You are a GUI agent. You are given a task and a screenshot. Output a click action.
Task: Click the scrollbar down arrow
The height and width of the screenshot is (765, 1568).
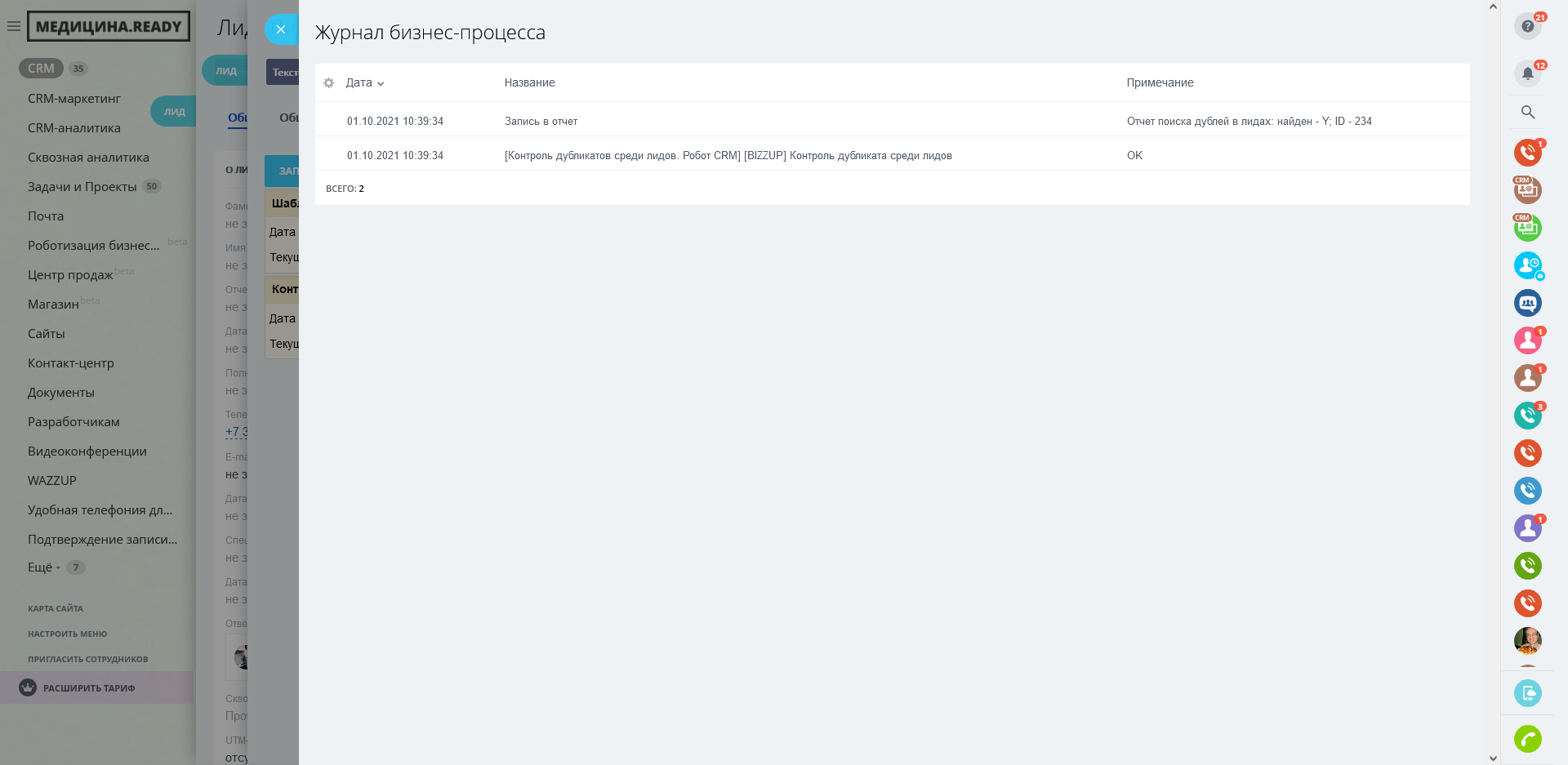[1493, 758]
